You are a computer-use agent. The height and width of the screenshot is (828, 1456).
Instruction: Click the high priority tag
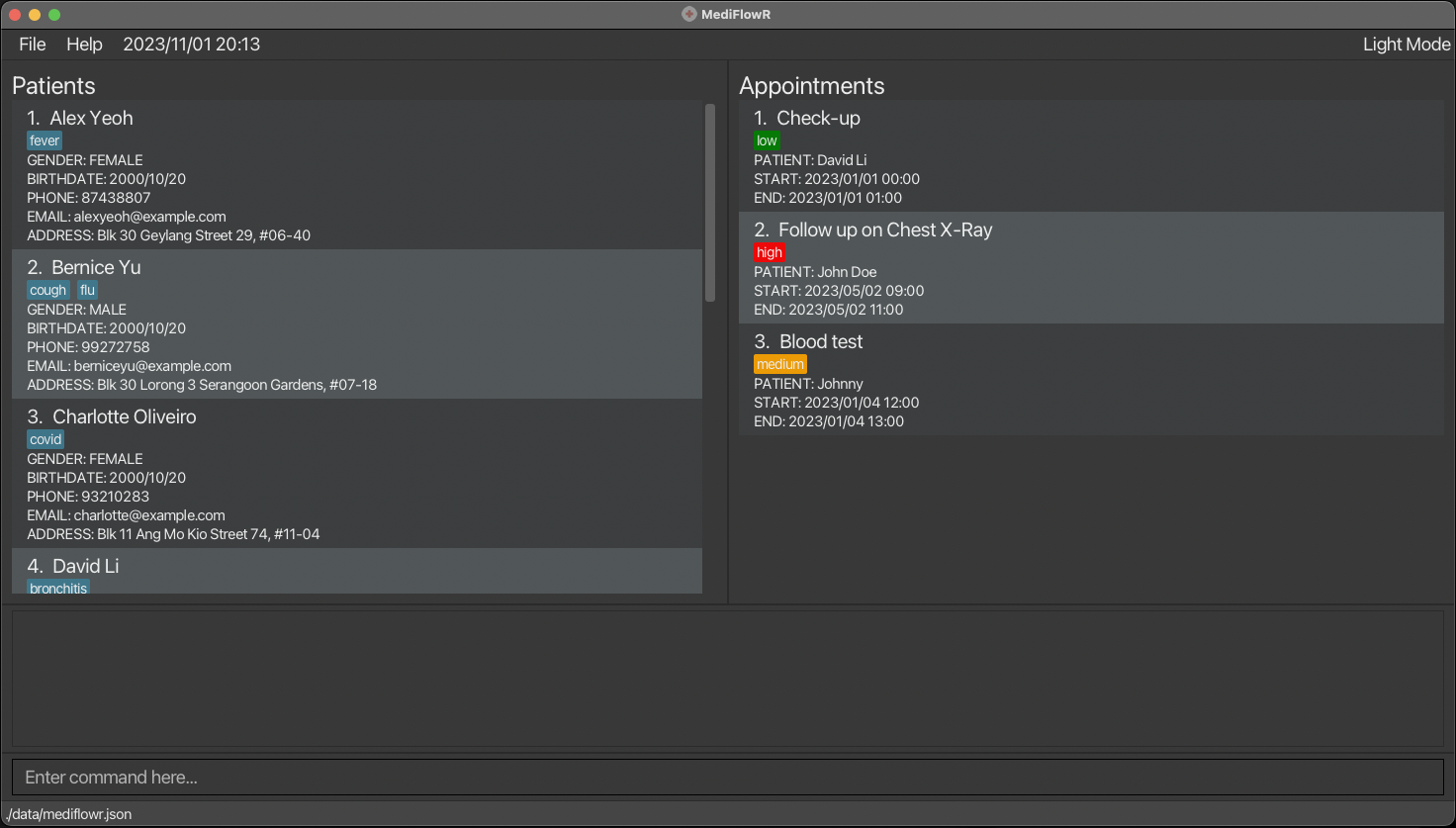(770, 252)
